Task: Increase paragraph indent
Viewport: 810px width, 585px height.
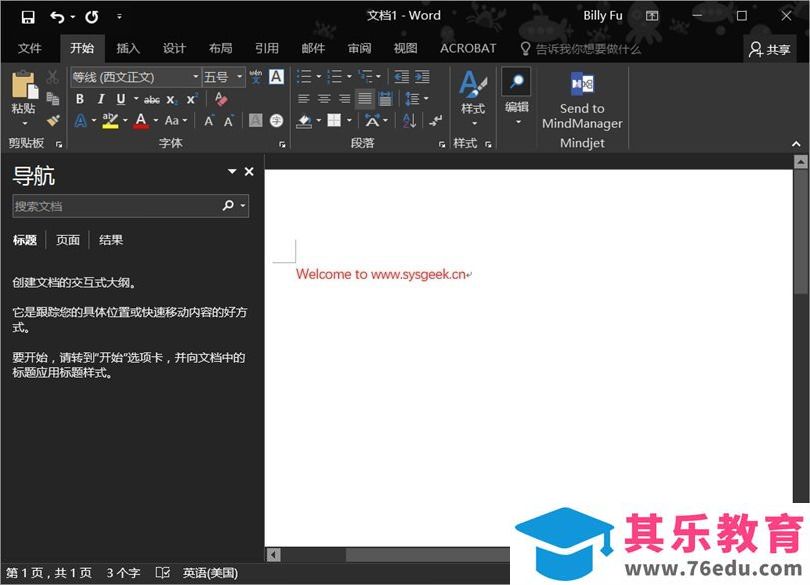Action: (x=422, y=77)
